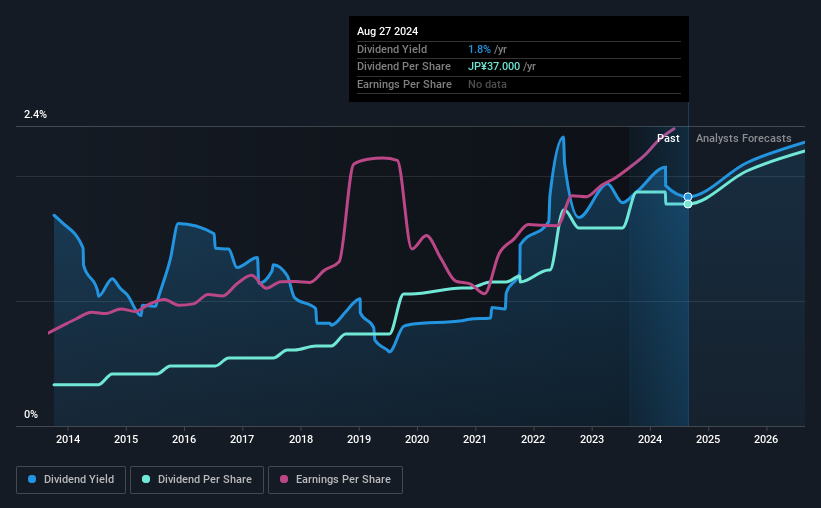Click the blue Dividend Yield marker at Aug 2024
The image size is (821, 508).
pyautogui.click(x=688, y=197)
